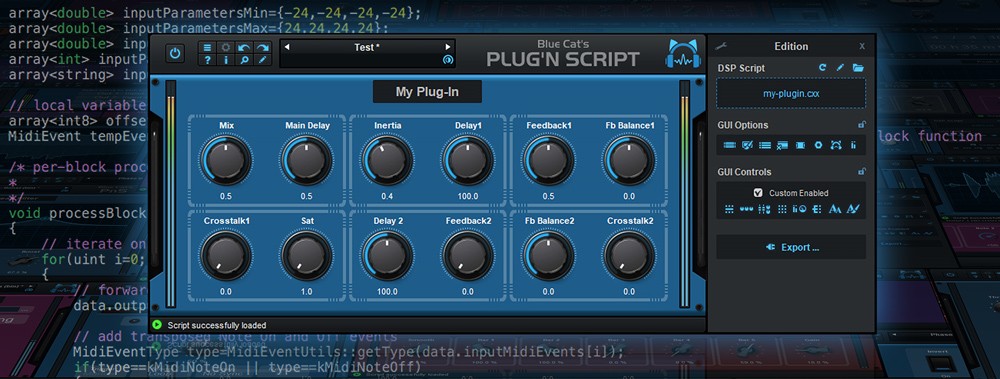Open the main menu hamburger icon

(x=208, y=47)
